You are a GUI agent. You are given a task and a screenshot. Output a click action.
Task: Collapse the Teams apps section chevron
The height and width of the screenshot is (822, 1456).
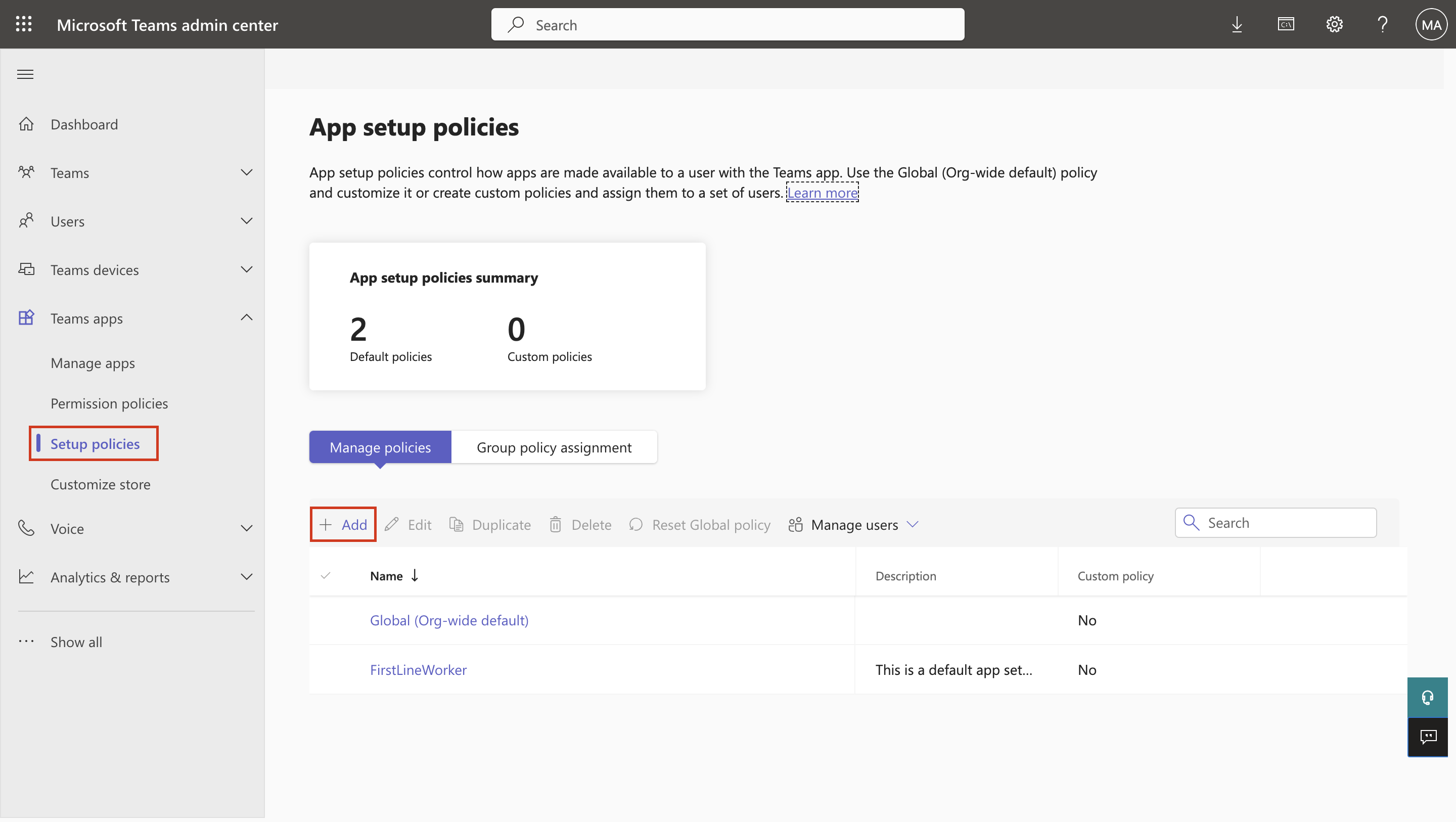click(246, 317)
